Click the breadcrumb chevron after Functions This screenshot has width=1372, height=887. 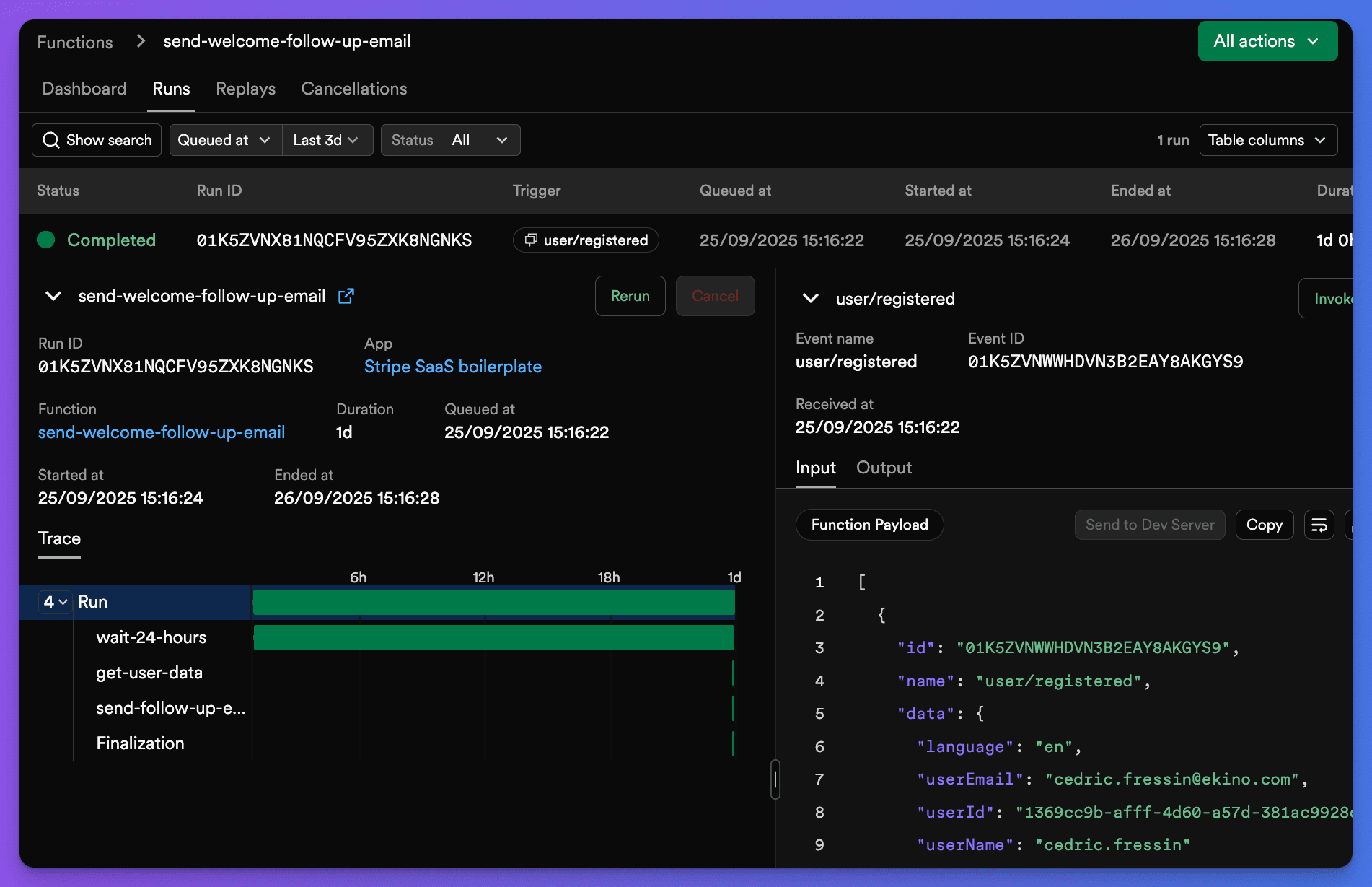[140, 41]
